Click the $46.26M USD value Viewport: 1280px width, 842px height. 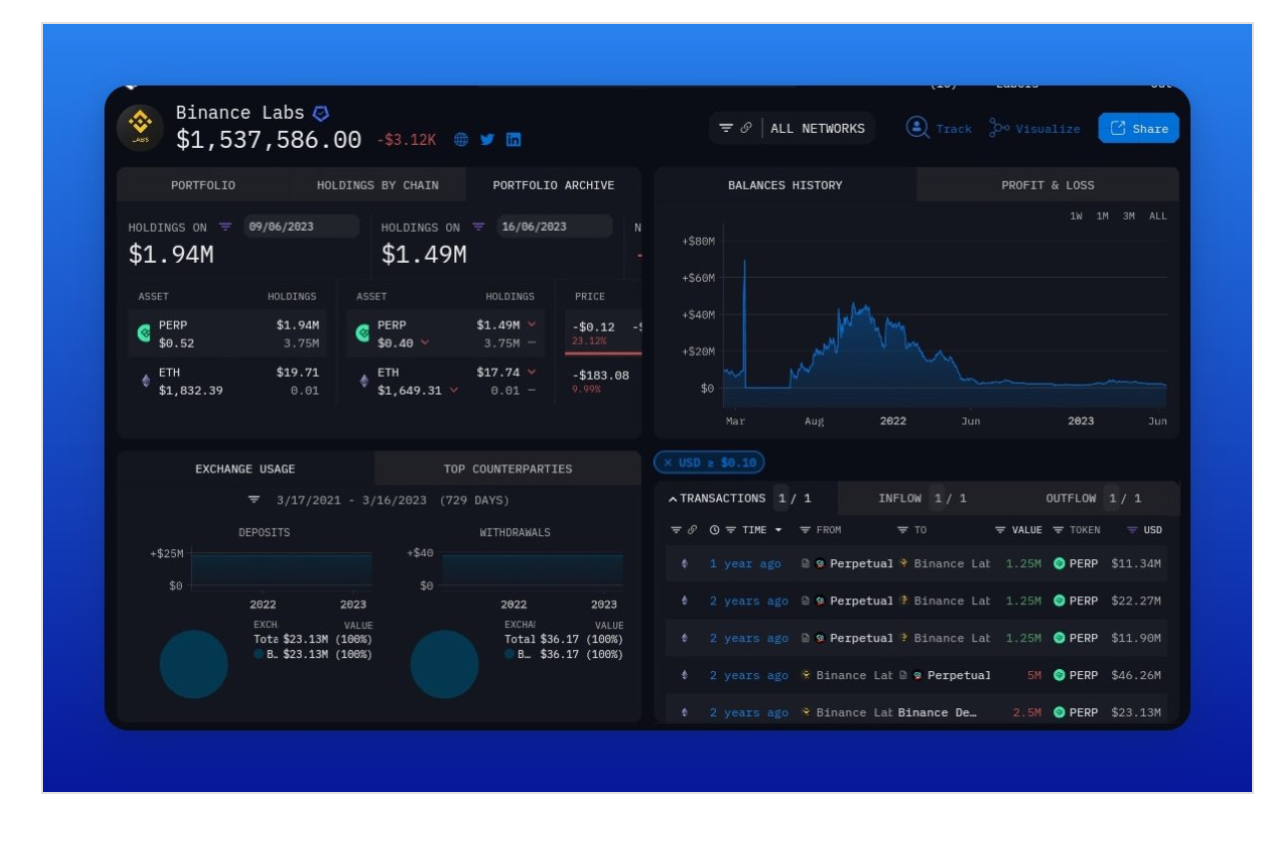pyautogui.click(x=1136, y=675)
